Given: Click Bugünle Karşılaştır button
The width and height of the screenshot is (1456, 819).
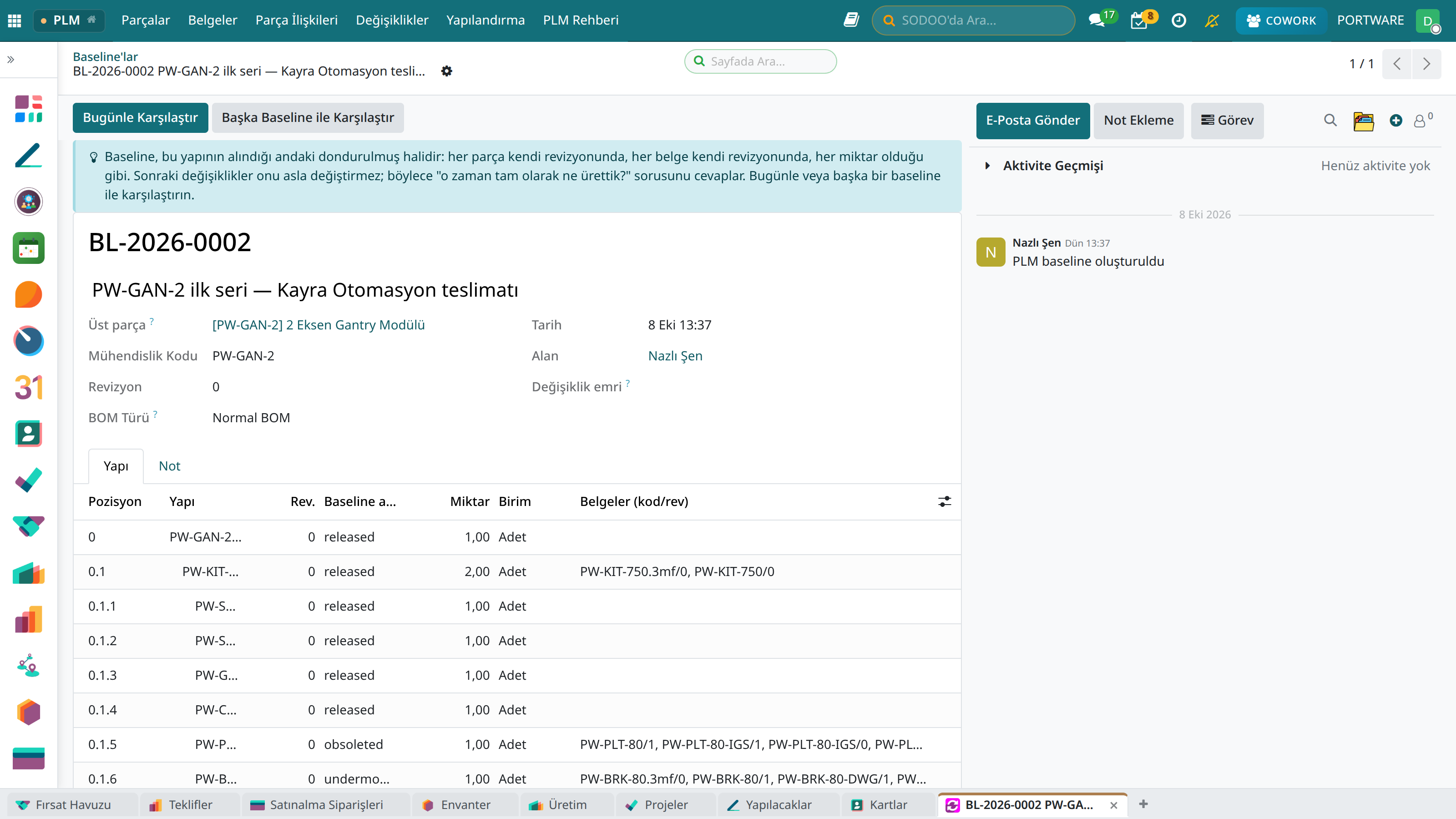Looking at the screenshot, I should click(x=140, y=117).
